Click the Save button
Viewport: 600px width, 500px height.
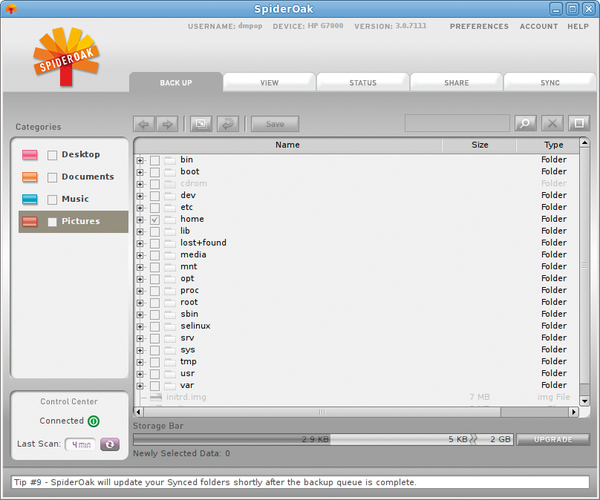tap(275, 124)
